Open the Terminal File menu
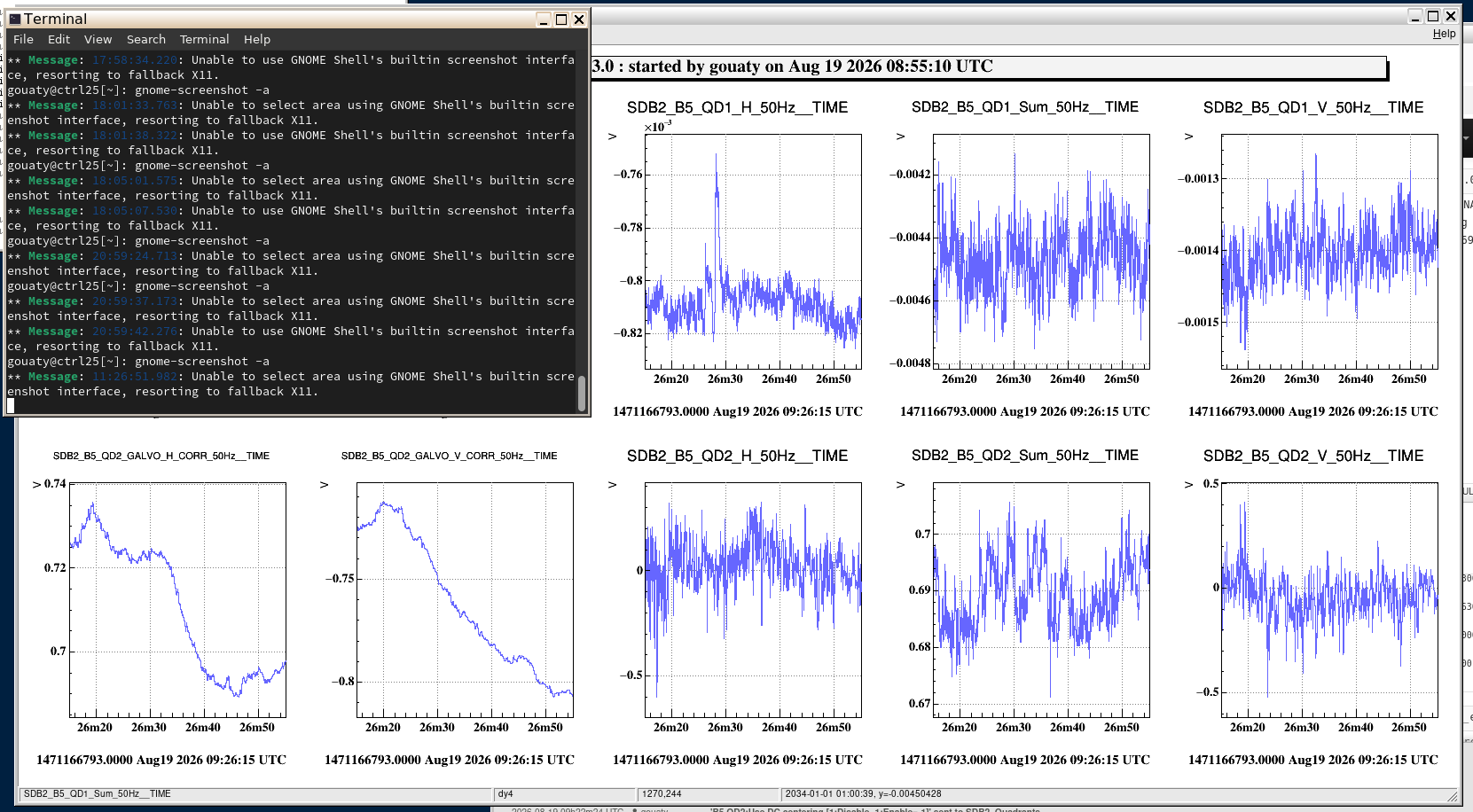The height and width of the screenshot is (812, 1473). 23,39
